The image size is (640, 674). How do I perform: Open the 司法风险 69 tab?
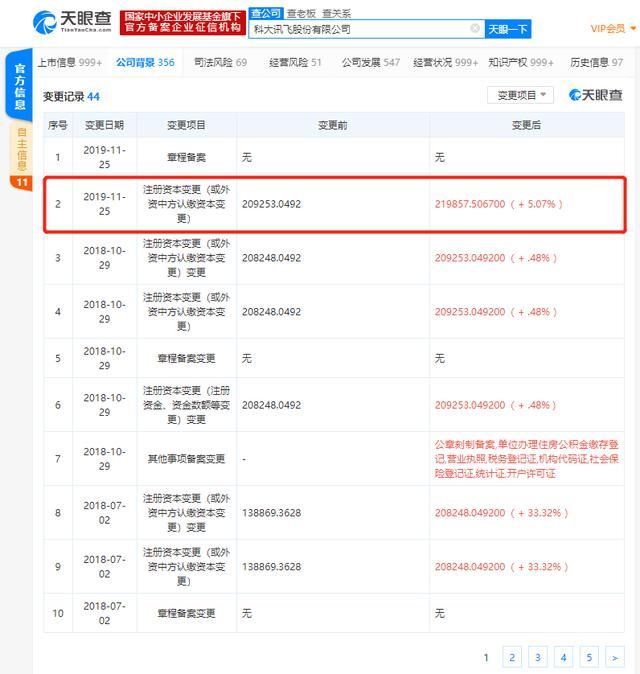(x=220, y=62)
